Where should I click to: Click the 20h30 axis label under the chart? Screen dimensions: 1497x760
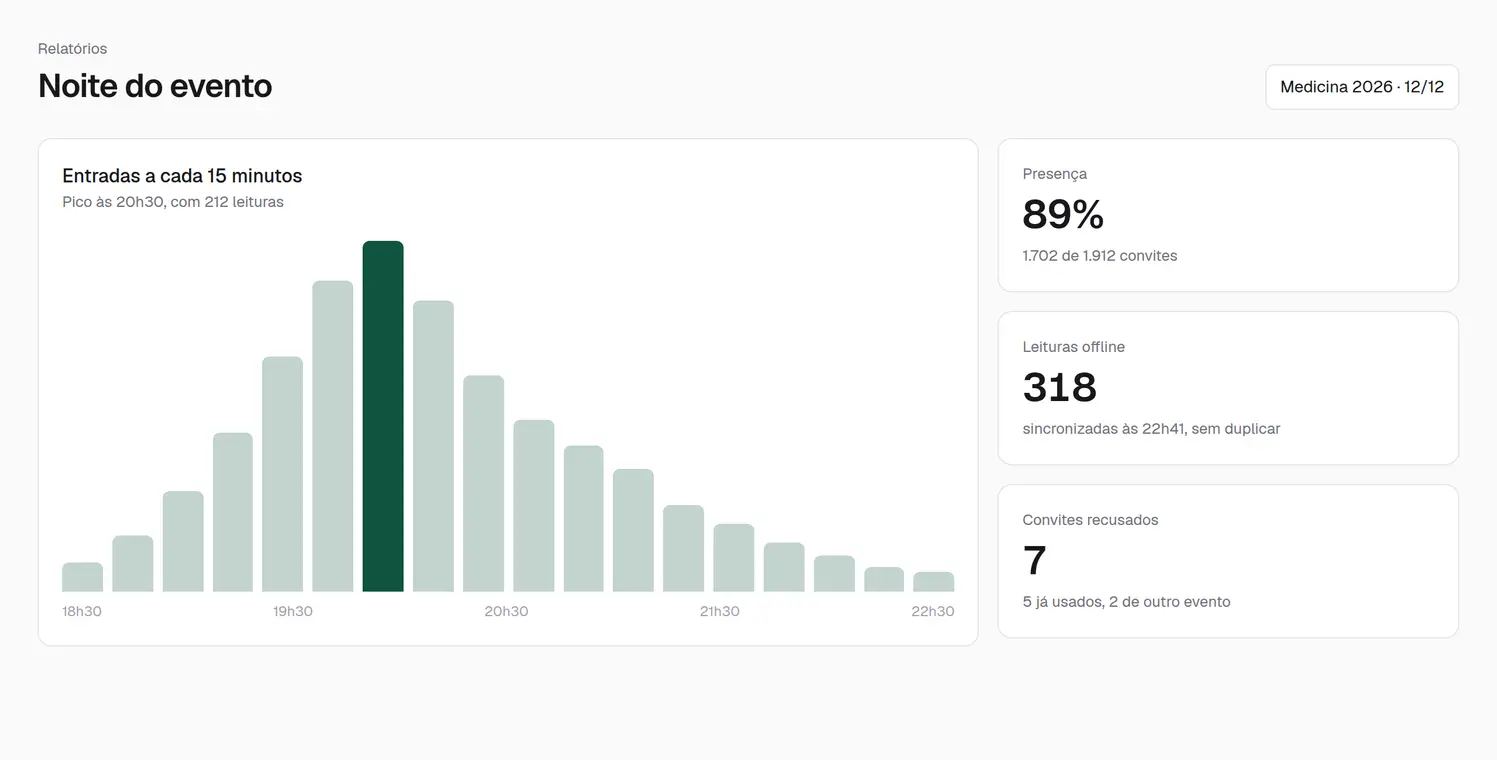coord(506,611)
